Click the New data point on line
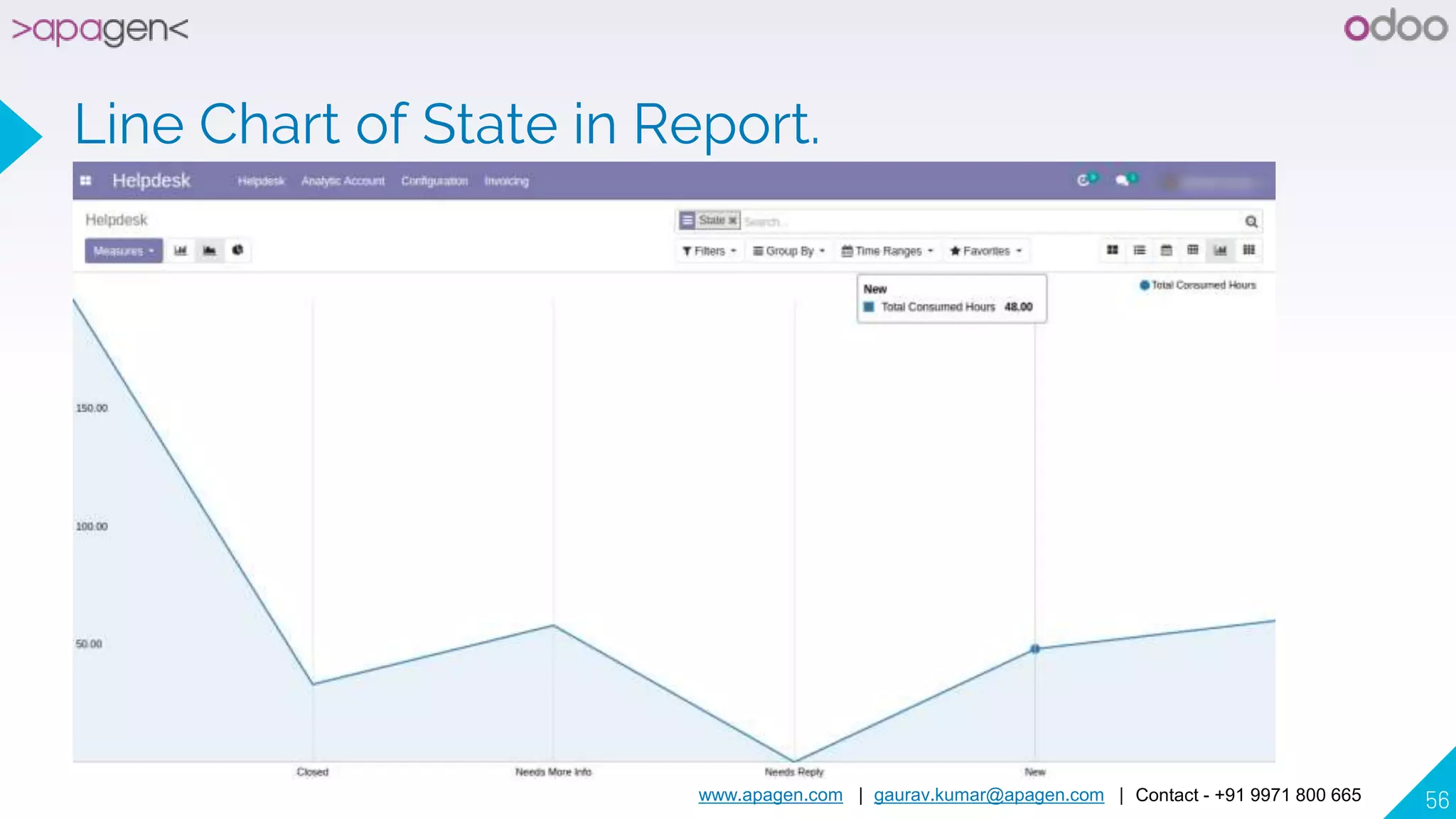The width and height of the screenshot is (1456, 819). point(1035,648)
